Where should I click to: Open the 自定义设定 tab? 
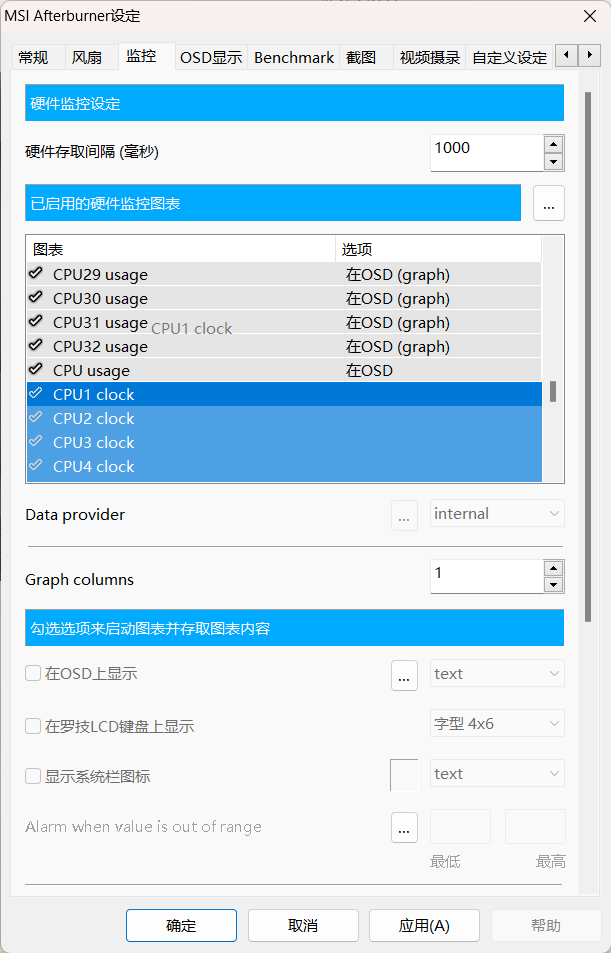[509, 58]
